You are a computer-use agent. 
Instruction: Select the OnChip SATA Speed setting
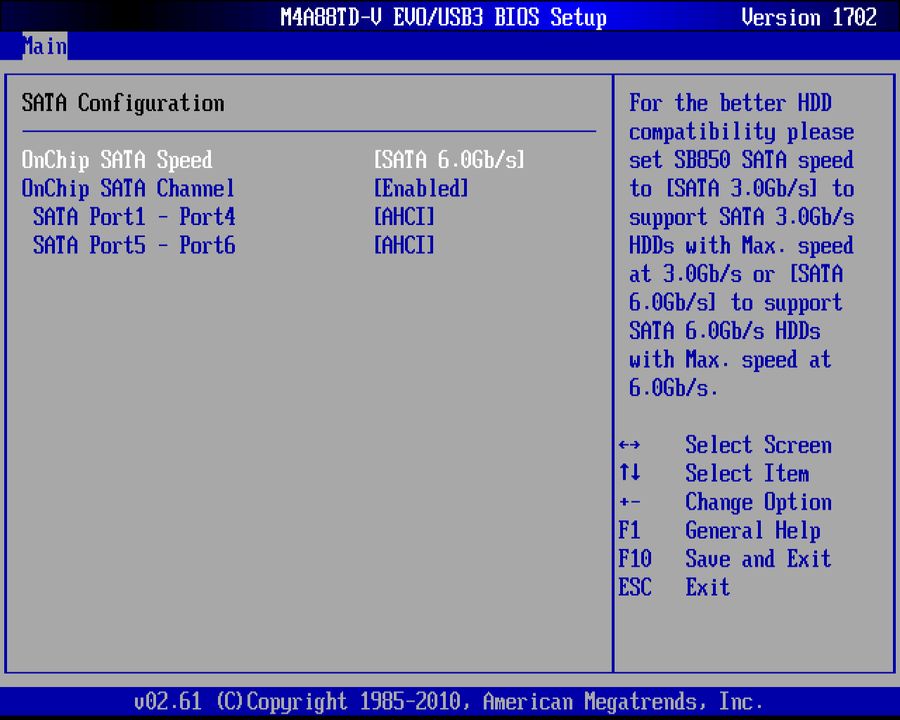(117, 160)
